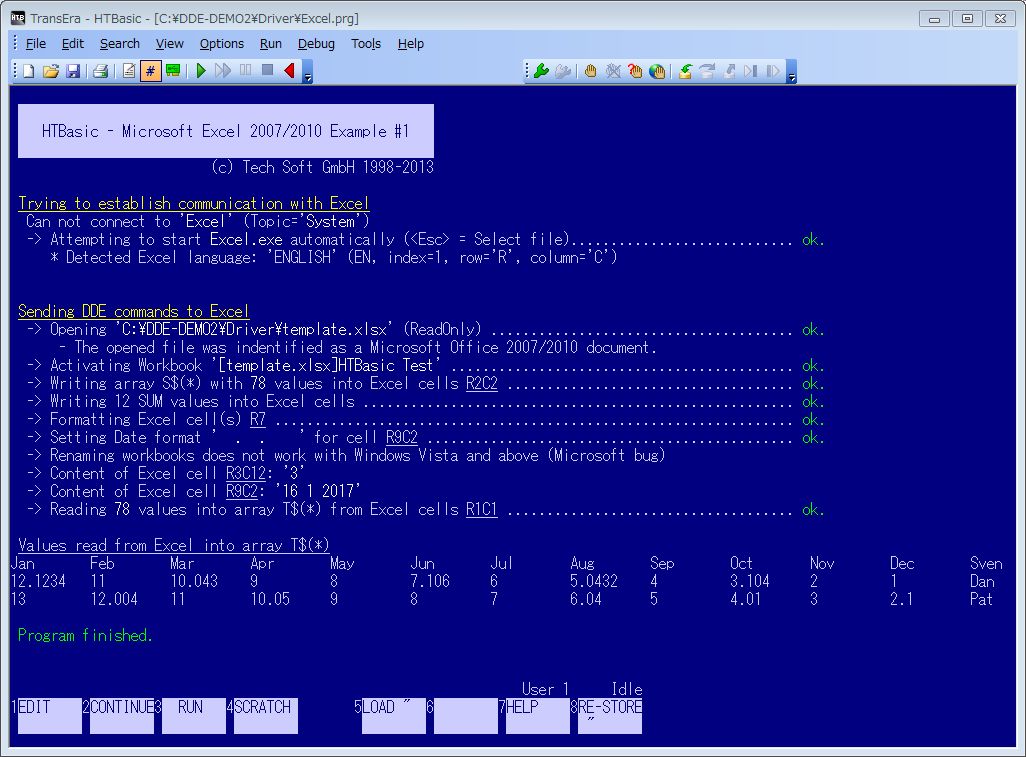
Task: Click the 'Idle' status indicator text
Action: (x=627, y=689)
